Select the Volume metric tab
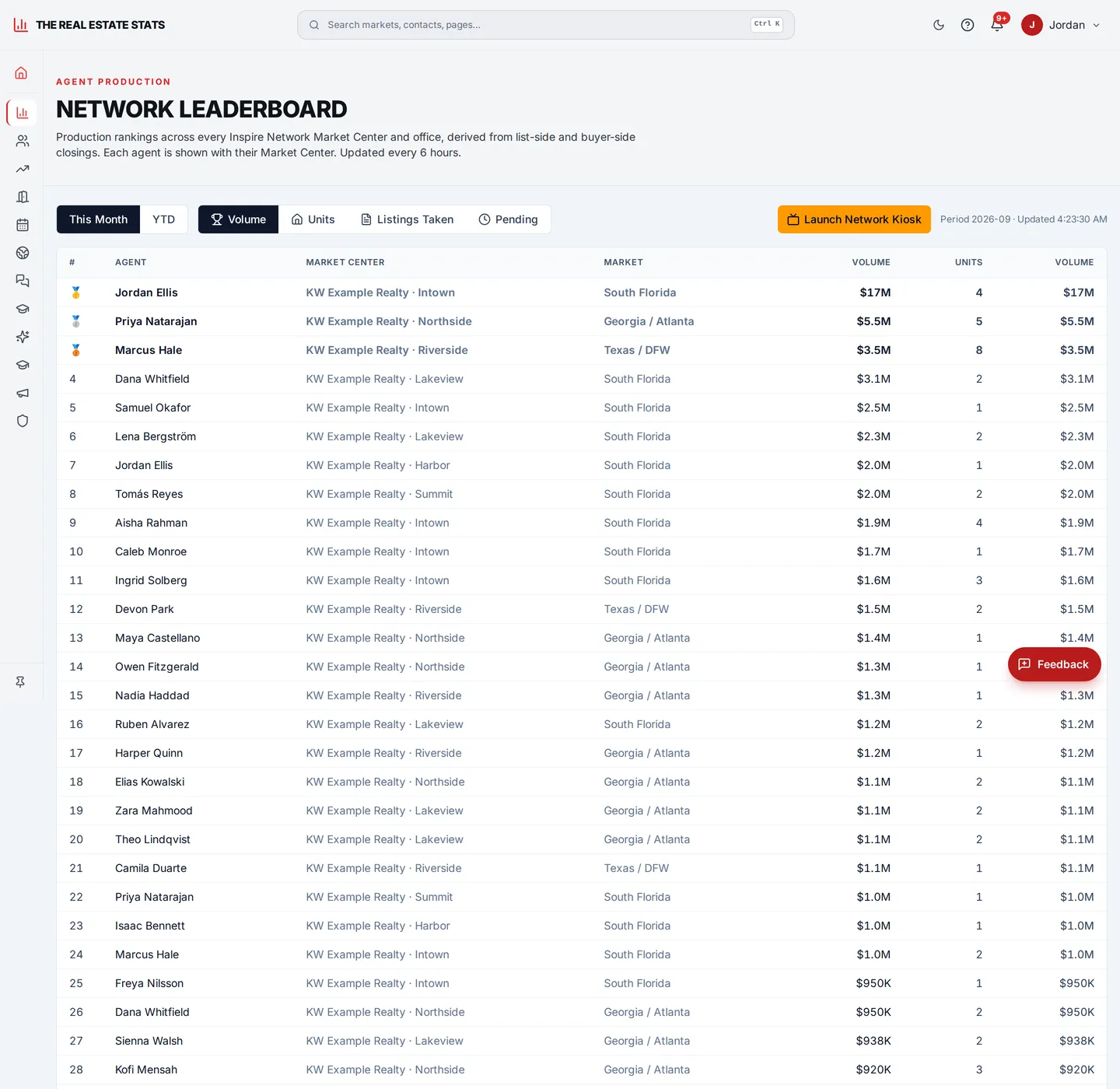The image size is (1120, 1089). pyautogui.click(x=238, y=219)
